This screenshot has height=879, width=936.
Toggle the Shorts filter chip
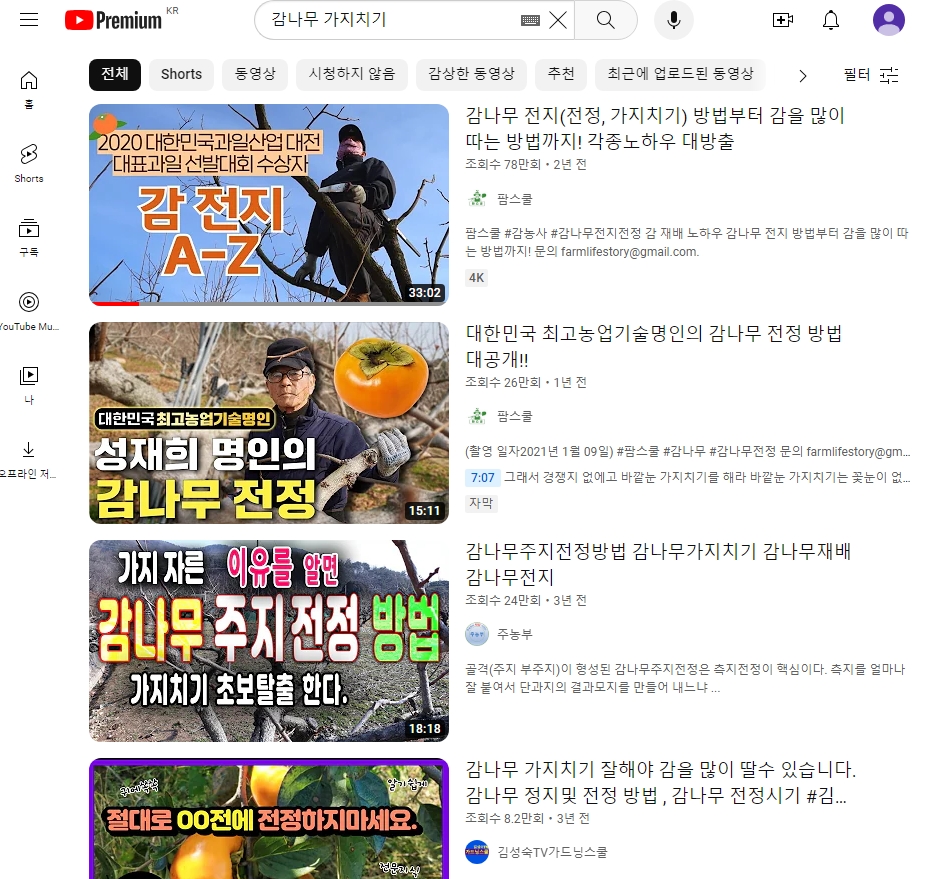click(181, 74)
